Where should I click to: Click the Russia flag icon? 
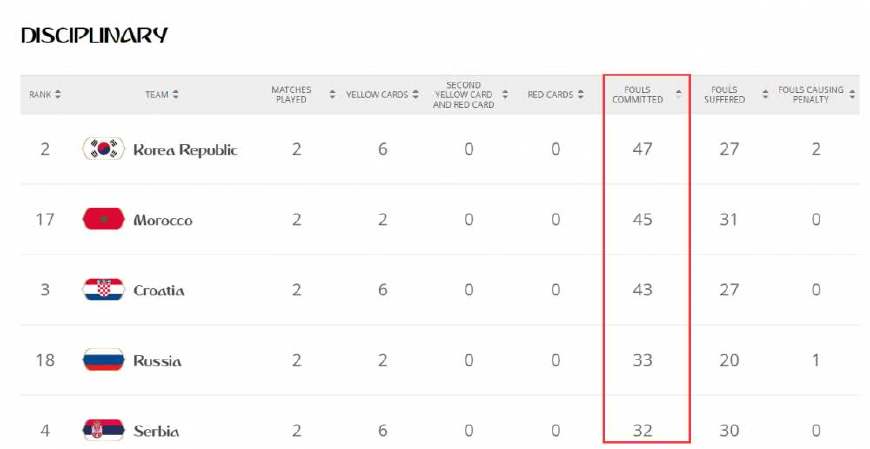click(x=103, y=360)
